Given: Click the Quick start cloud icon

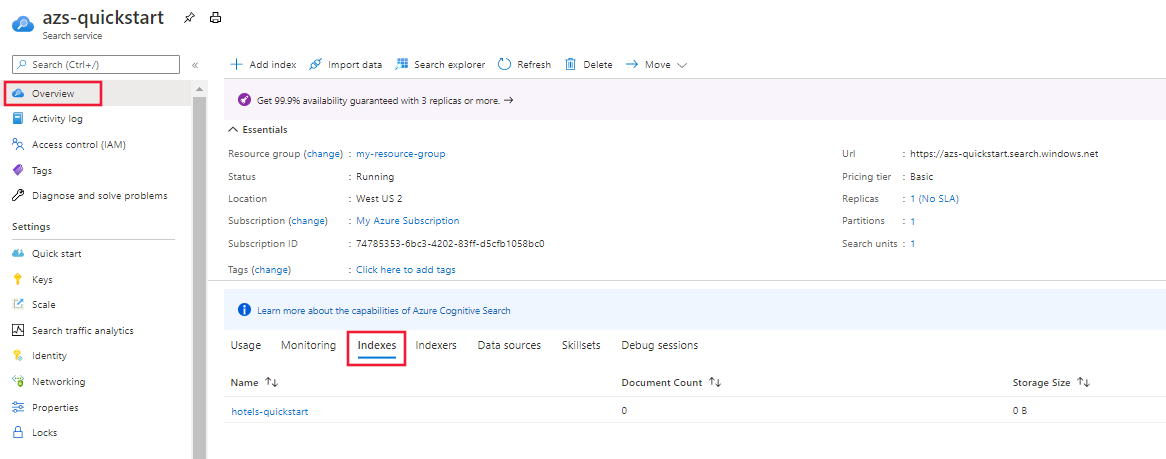Looking at the screenshot, I should click(19, 254).
